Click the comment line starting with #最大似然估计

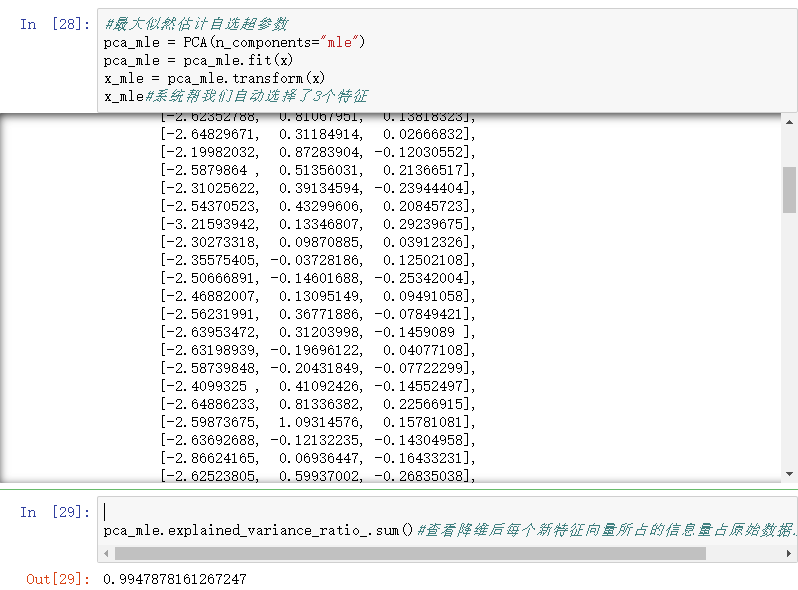point(196,24)
